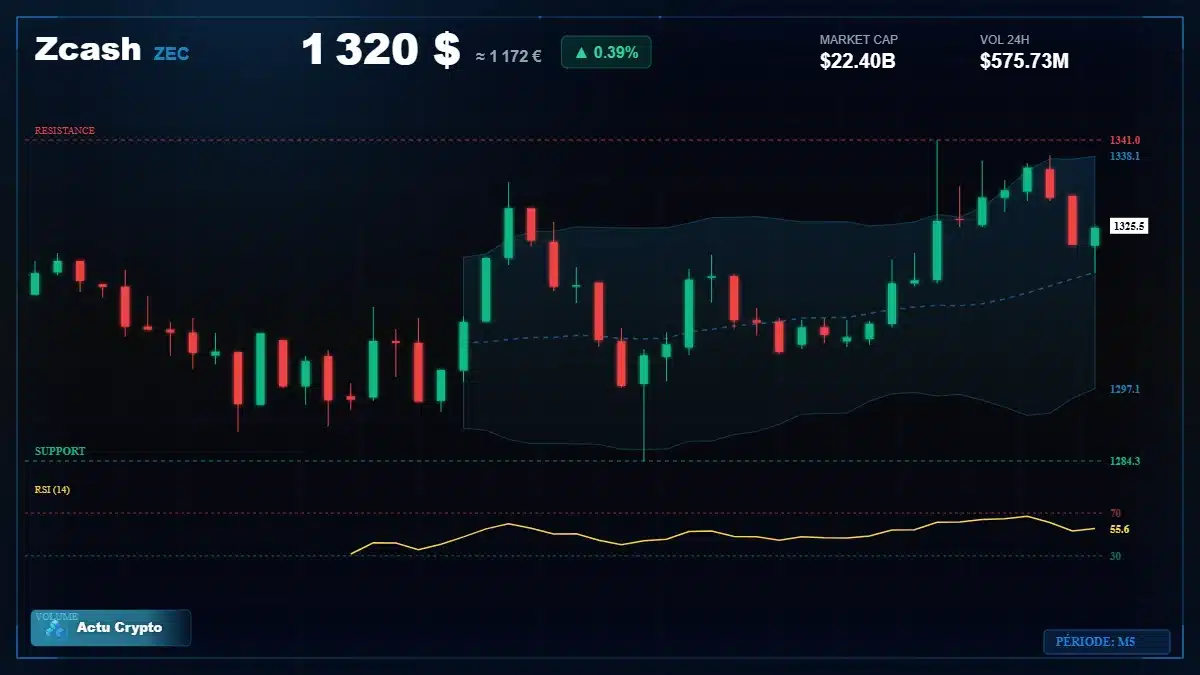Viewport: 1200px width, 675px height.
Task: Click the $575.73M volume value
Action: tap(1024, 61)
